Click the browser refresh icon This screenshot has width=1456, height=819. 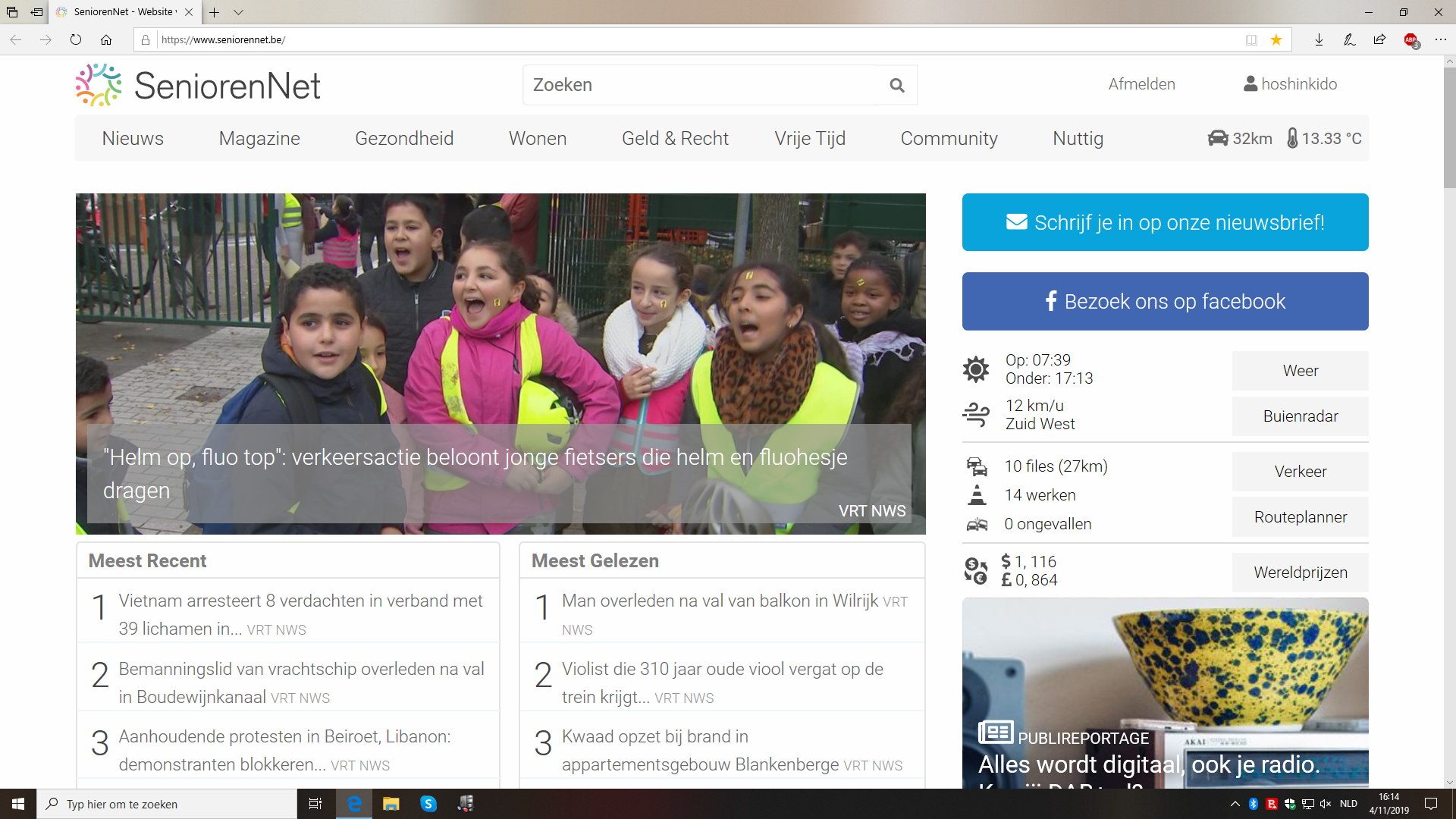(76, 39)
